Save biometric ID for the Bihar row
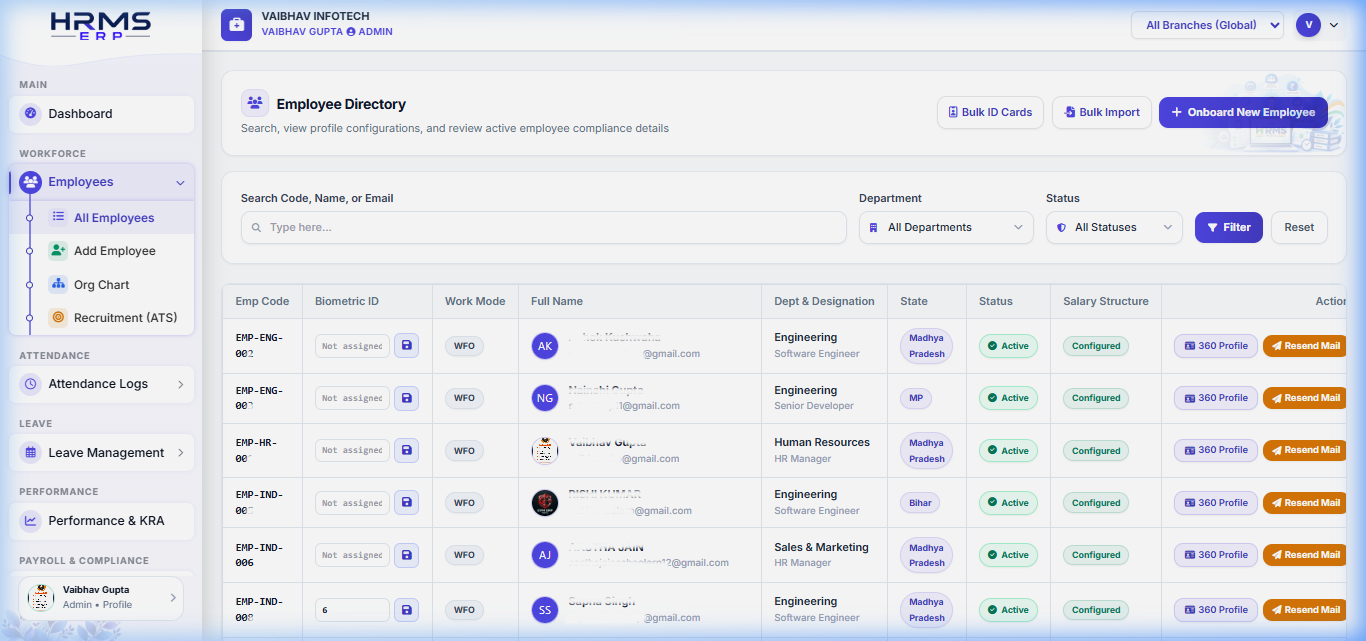This screenshot has width=1366, height=641. (x=406, y=503)
